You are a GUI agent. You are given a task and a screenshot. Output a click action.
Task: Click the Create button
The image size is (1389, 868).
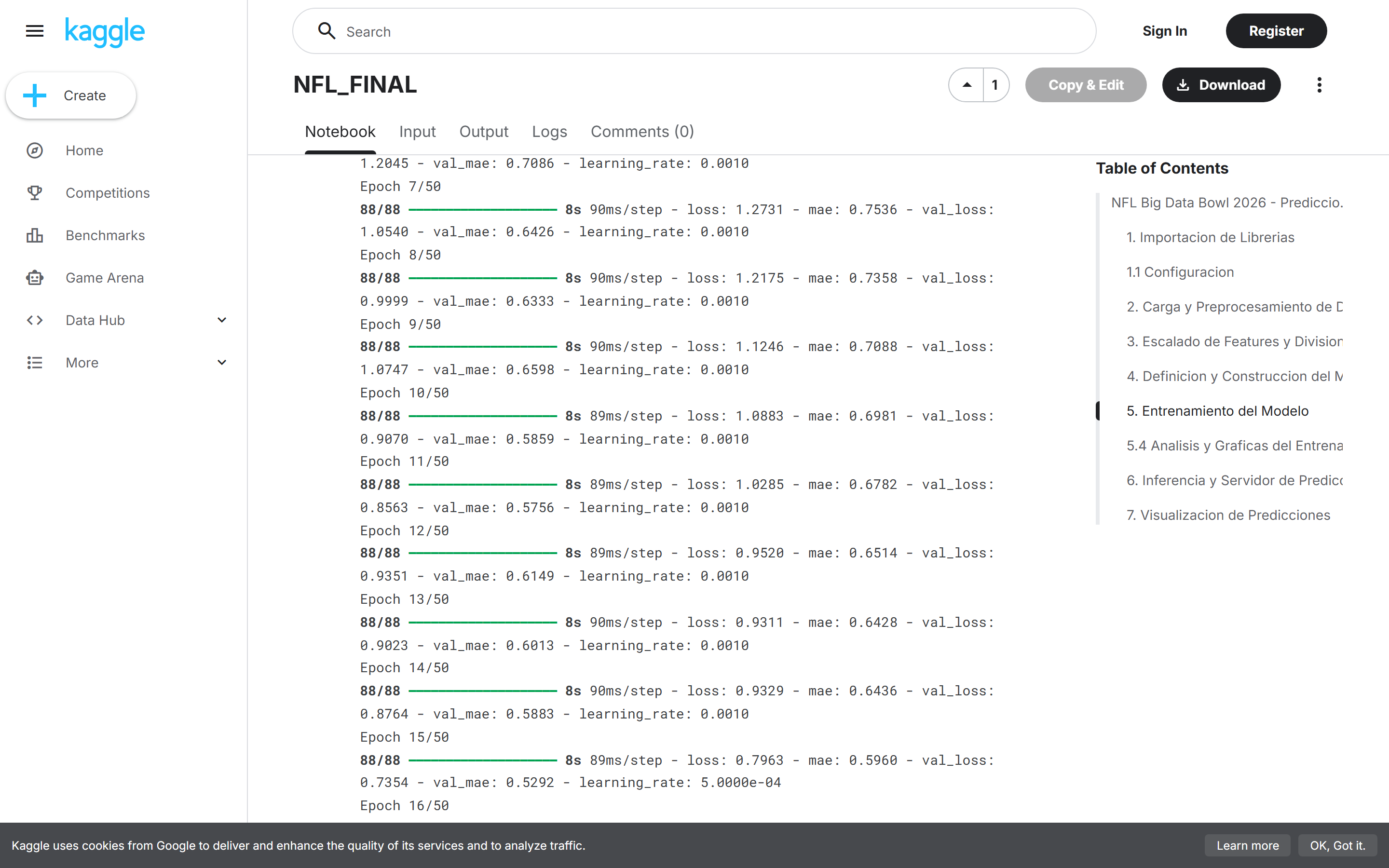coord(70,95)
